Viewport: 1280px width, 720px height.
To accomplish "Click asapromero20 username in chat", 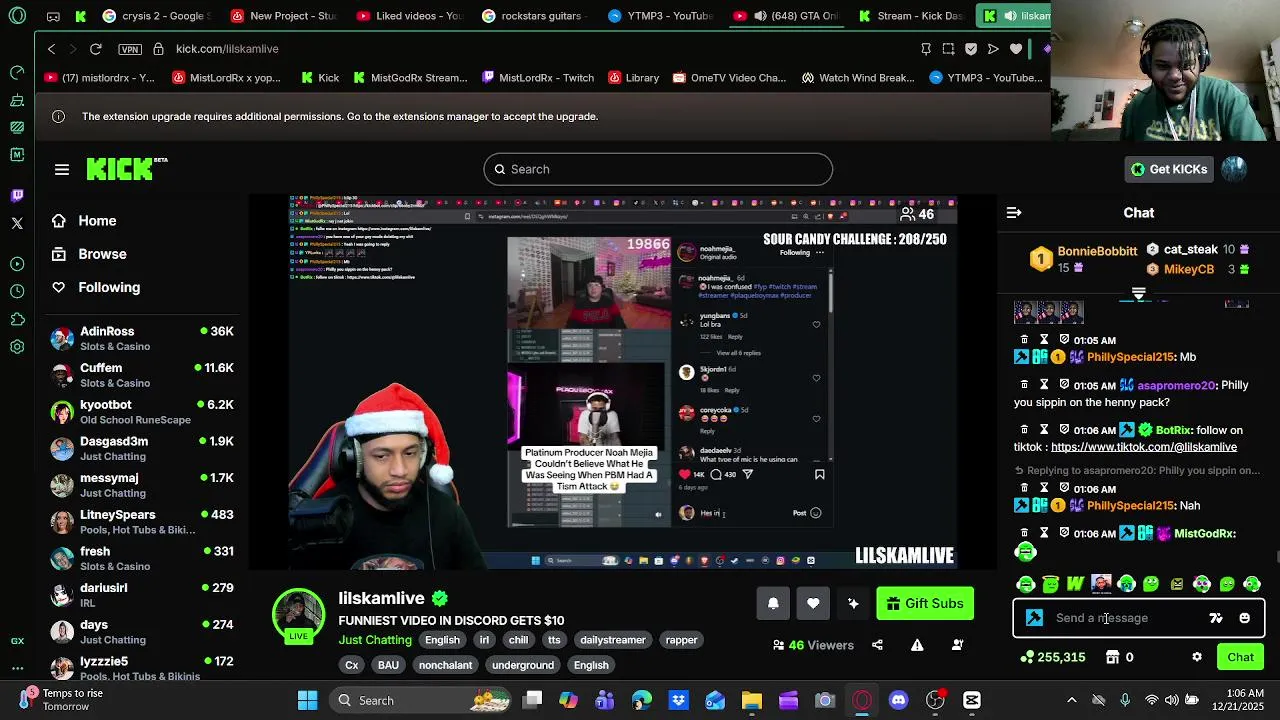I will [x=1176, y=385].
